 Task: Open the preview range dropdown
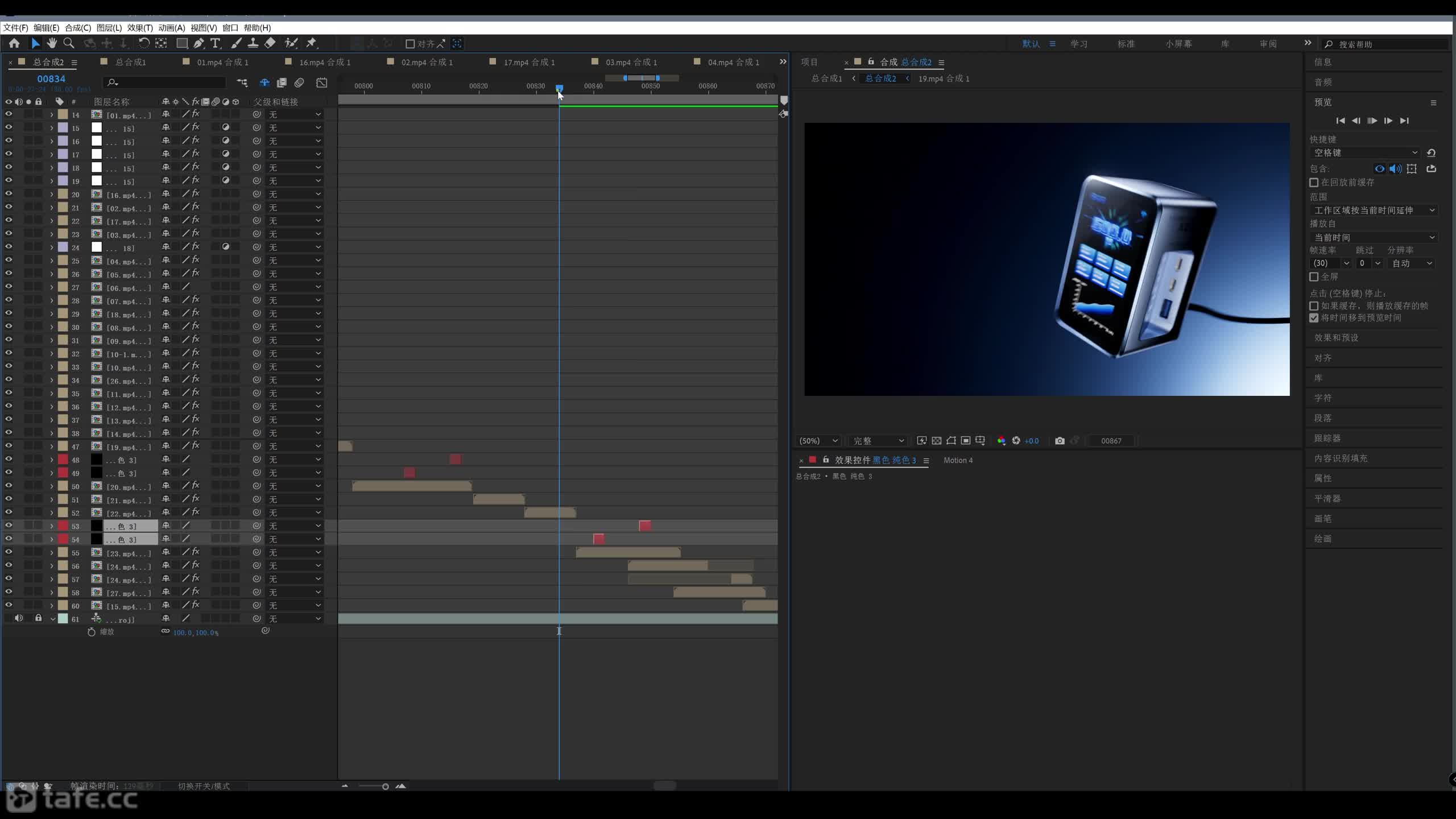(x=1374, y=210)
